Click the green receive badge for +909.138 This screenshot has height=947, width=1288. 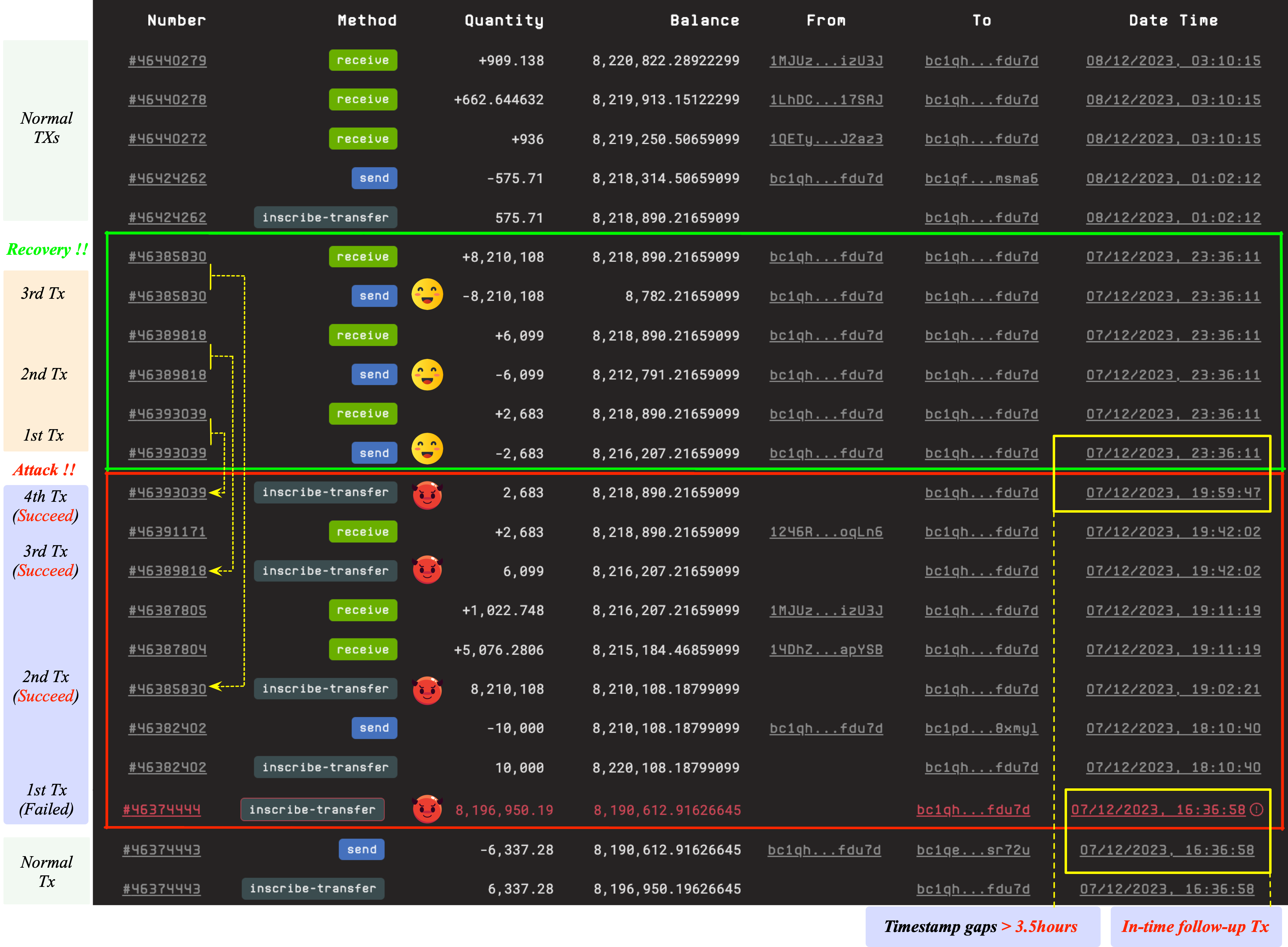[x=363, y=60]
